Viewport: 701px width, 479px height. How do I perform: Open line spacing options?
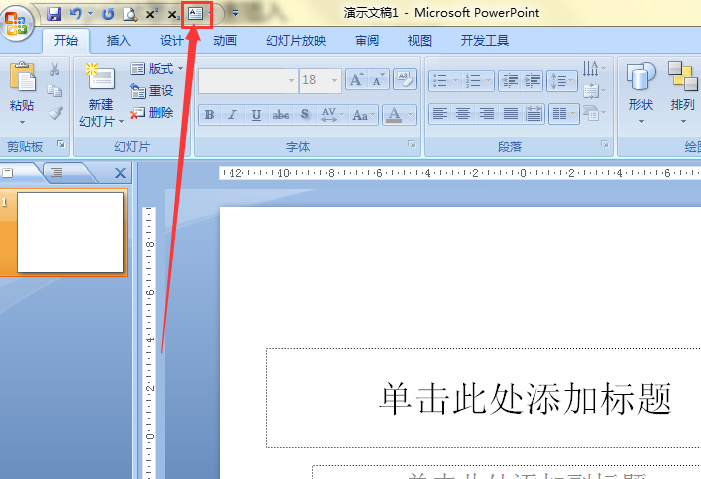click(x=562, y=81)
